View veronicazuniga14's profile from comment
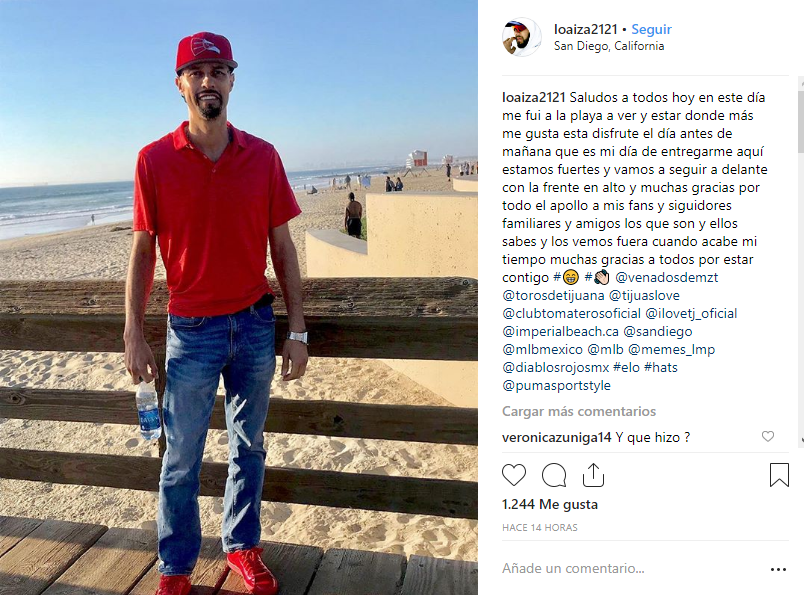This screenshot has width=804, height=595. pyautogui.click(x=556, y=438)
